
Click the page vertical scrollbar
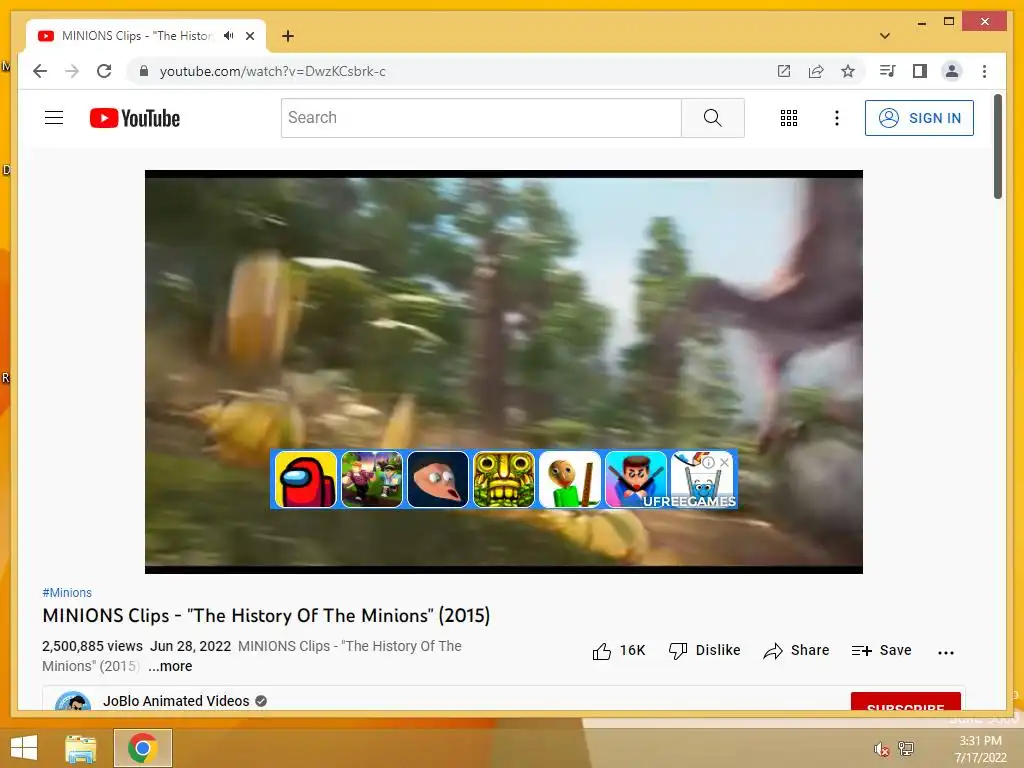pos(997,146)
